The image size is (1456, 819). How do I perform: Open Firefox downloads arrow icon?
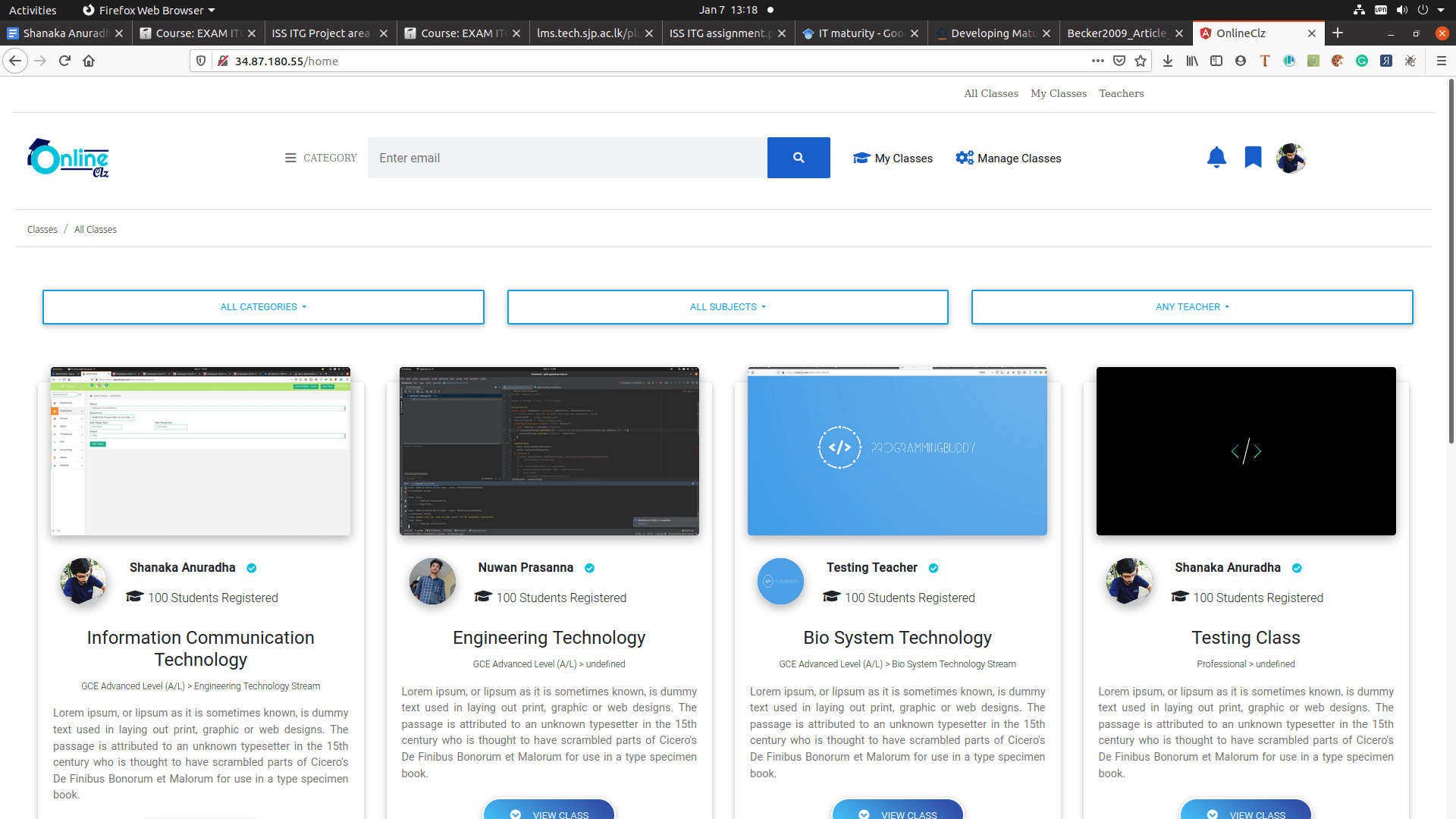click(x=1168, y=61)
